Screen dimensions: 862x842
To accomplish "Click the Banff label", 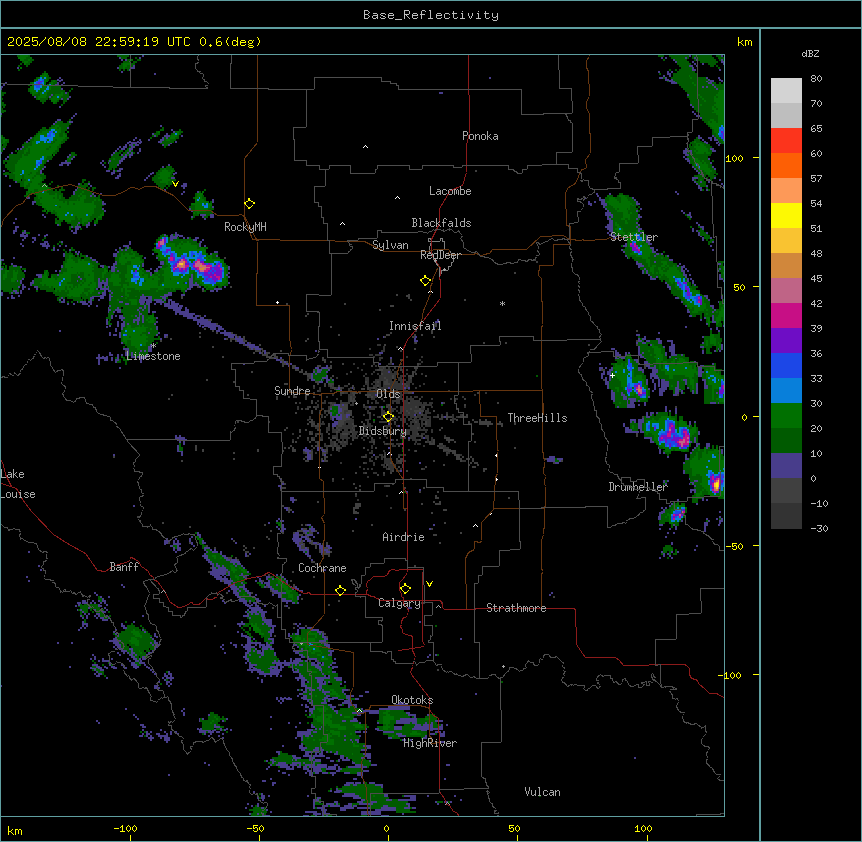I will pyautogui.click(x=124, y=567).
